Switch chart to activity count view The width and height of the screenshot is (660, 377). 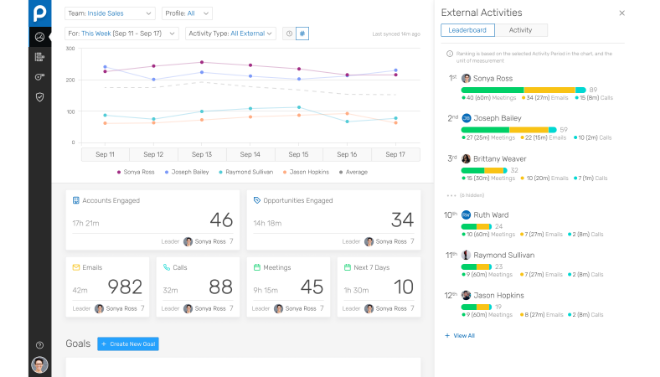coord(302,34)
